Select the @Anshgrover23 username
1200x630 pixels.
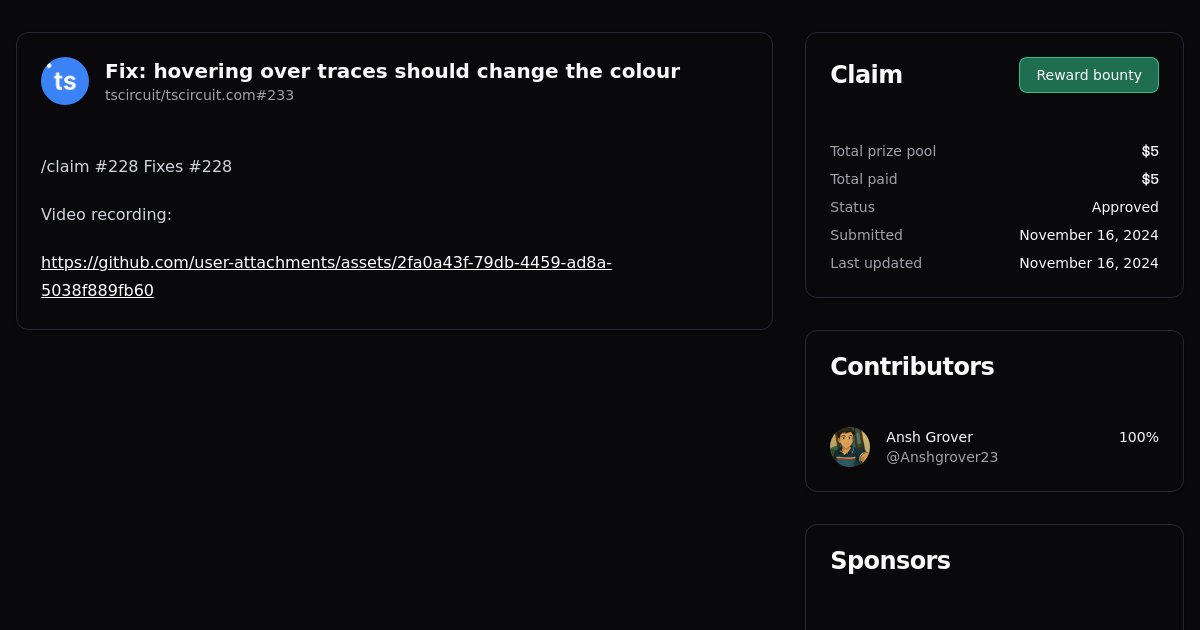[x=941, y=456]
